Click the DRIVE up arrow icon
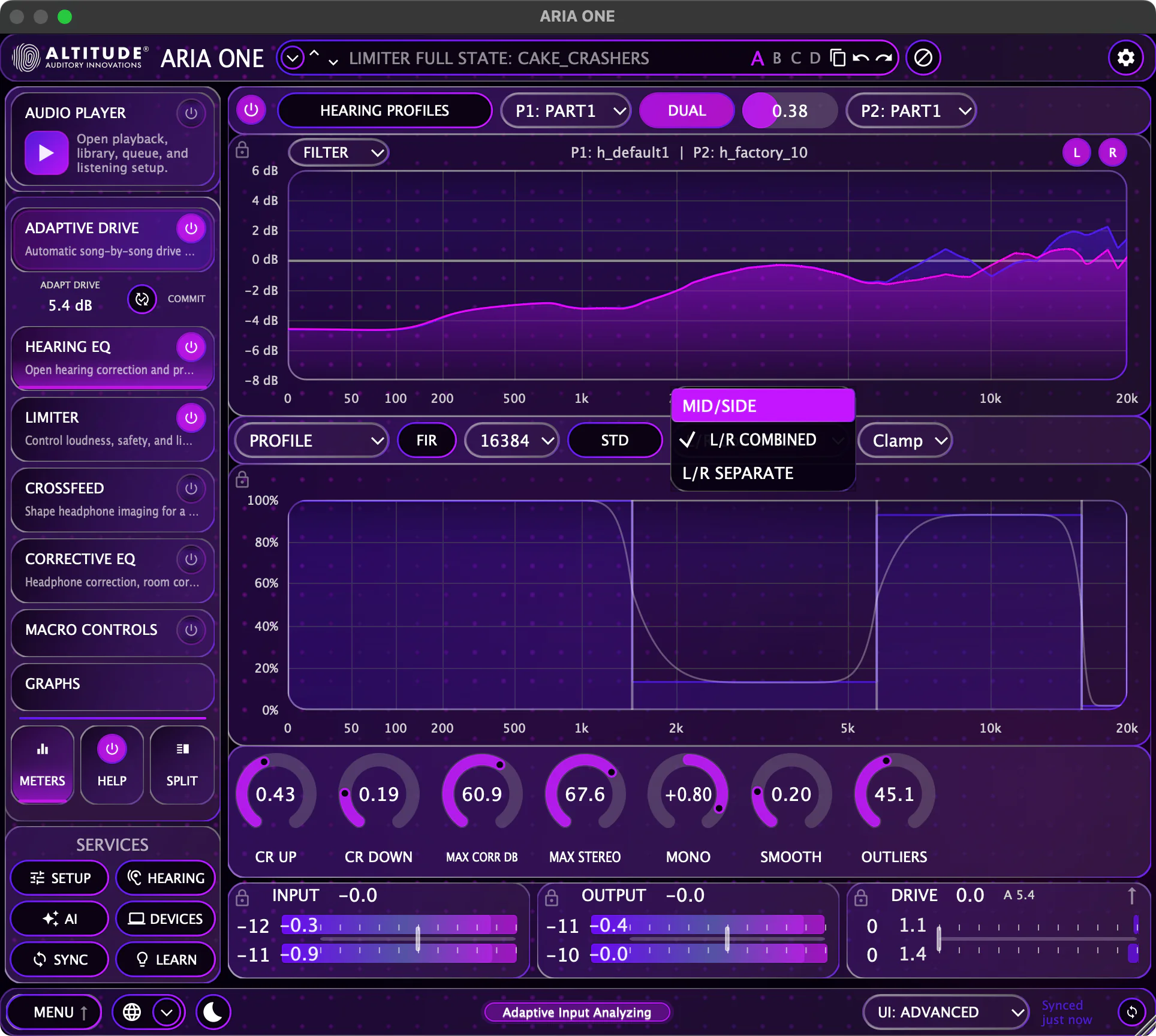 1131,896
